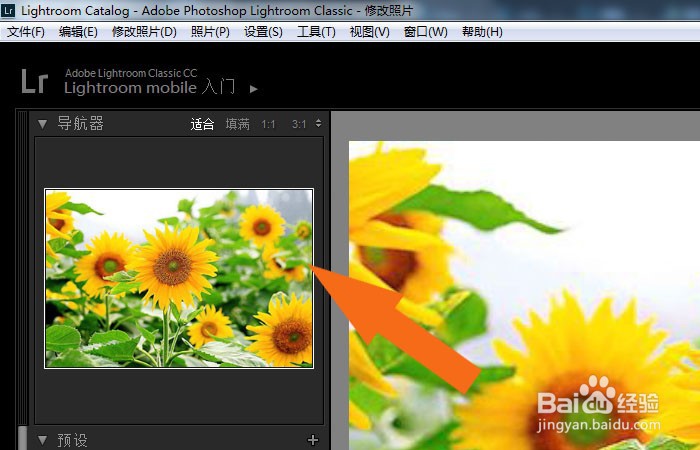Click the Lr title bar application icon
The image size is (700, 450).
[8, 10]
